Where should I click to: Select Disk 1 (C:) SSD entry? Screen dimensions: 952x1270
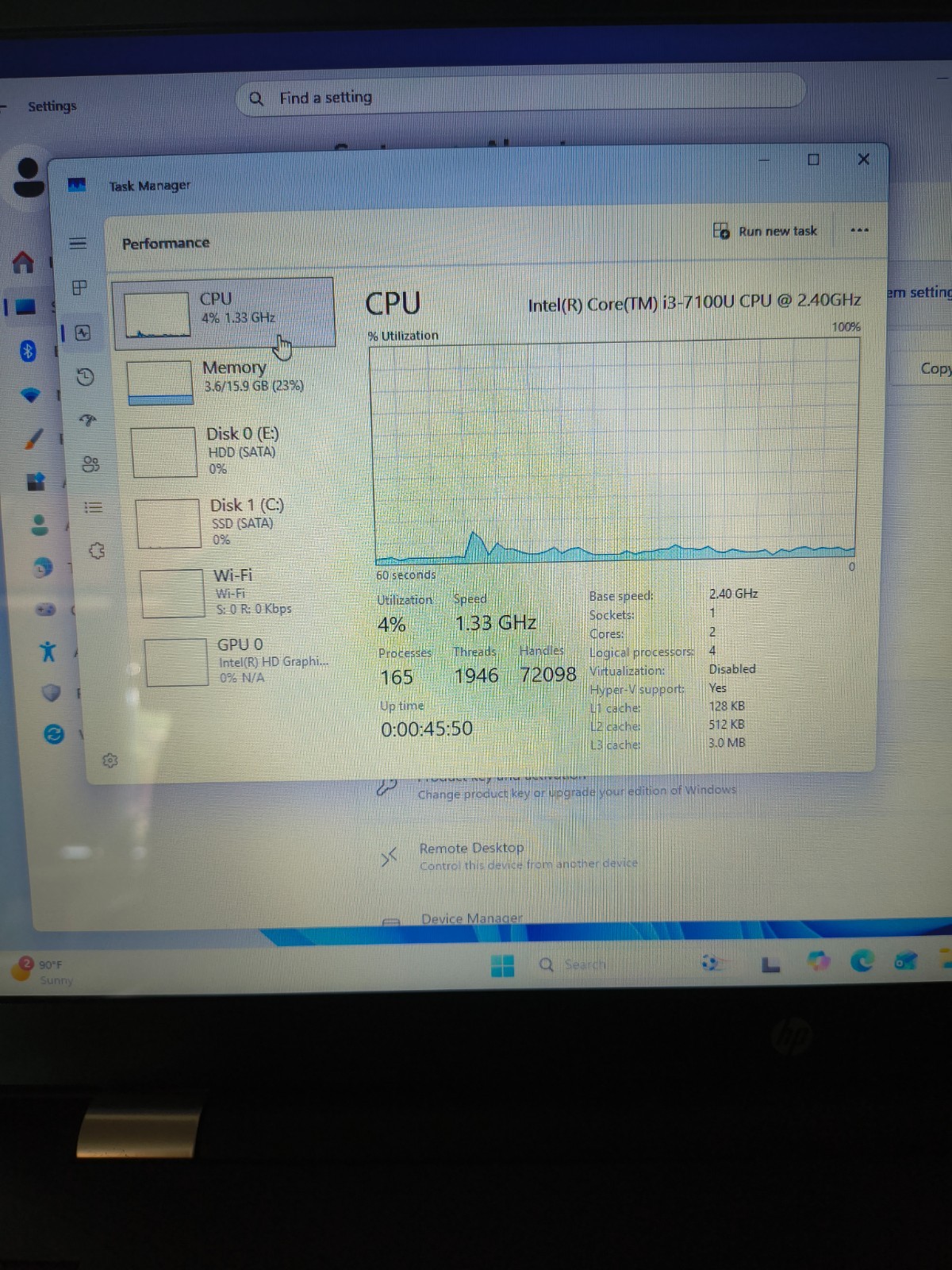[234, 522]
